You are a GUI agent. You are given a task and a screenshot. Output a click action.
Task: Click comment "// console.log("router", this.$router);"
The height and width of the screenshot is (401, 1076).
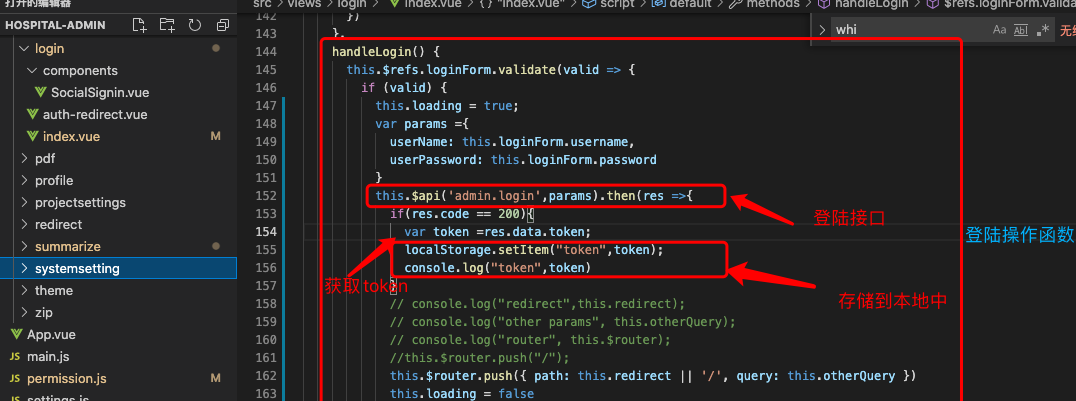(530, 339)
